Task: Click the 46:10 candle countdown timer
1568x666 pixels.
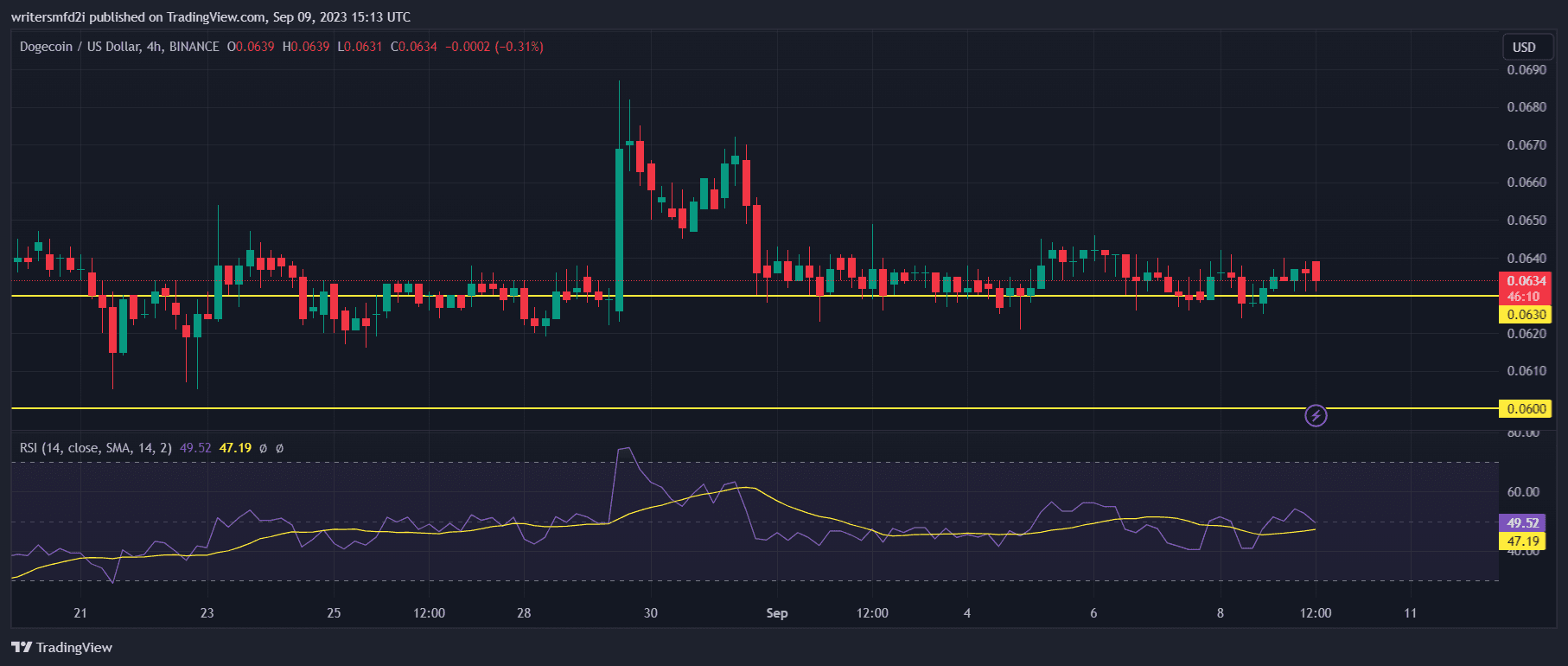Action: (1526, 297)
